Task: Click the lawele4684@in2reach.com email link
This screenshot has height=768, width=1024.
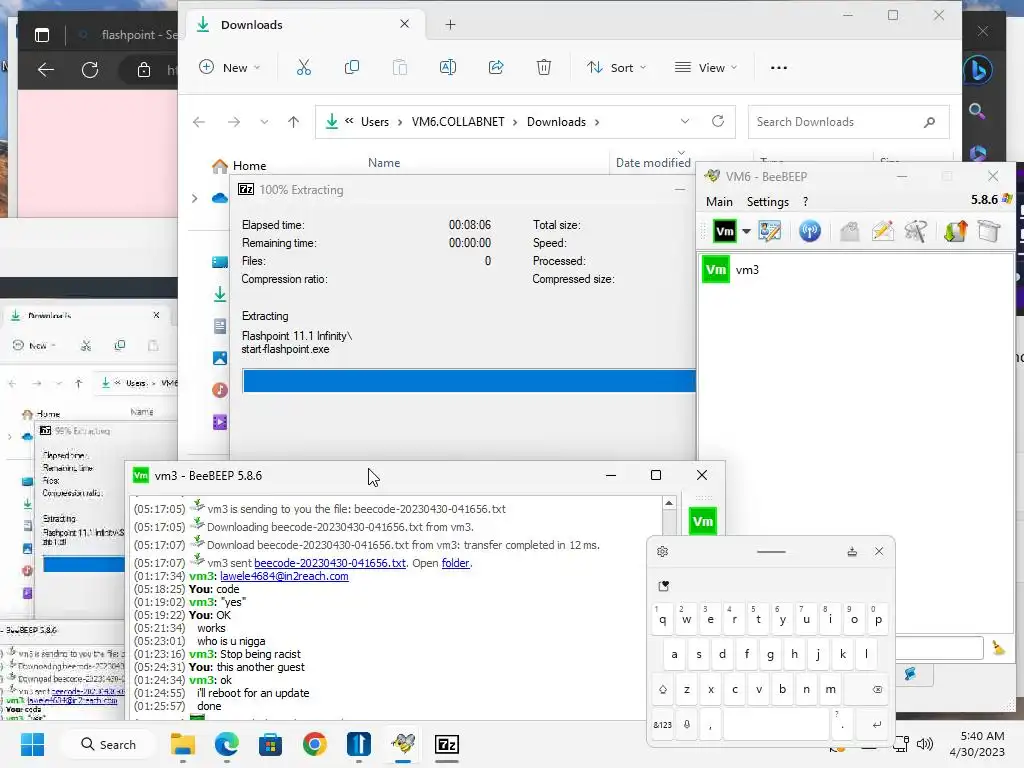Action: pos(284,576)
